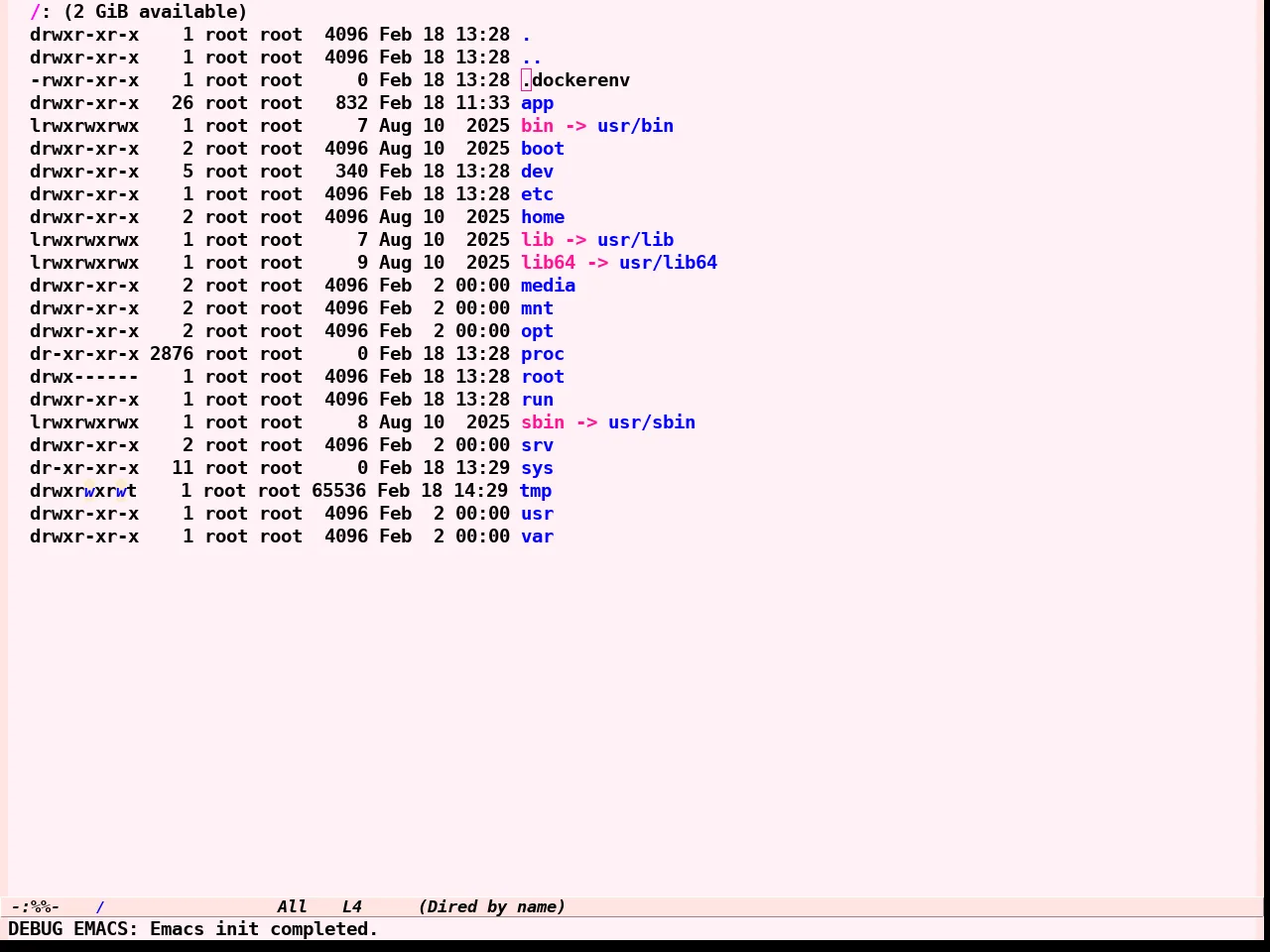Open the sys directory

point(537,468)
